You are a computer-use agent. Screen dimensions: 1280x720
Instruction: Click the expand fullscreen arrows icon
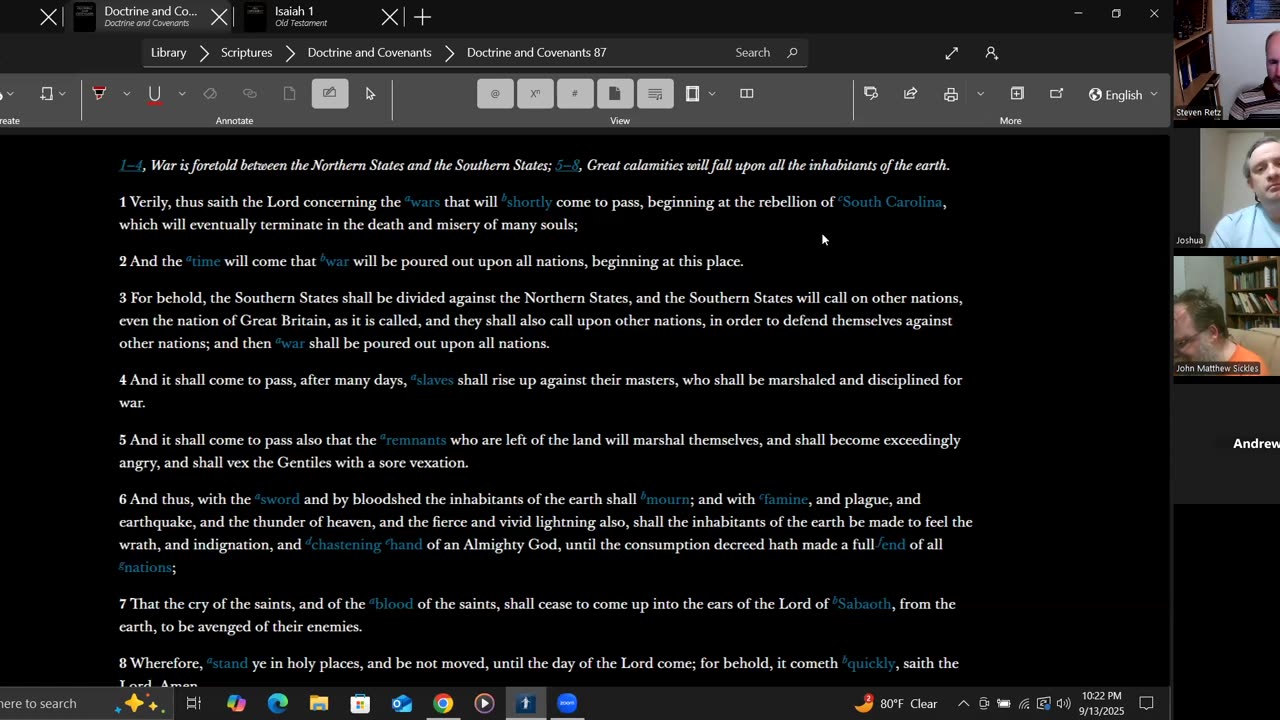pyautogui.click(x=951, y=53)
